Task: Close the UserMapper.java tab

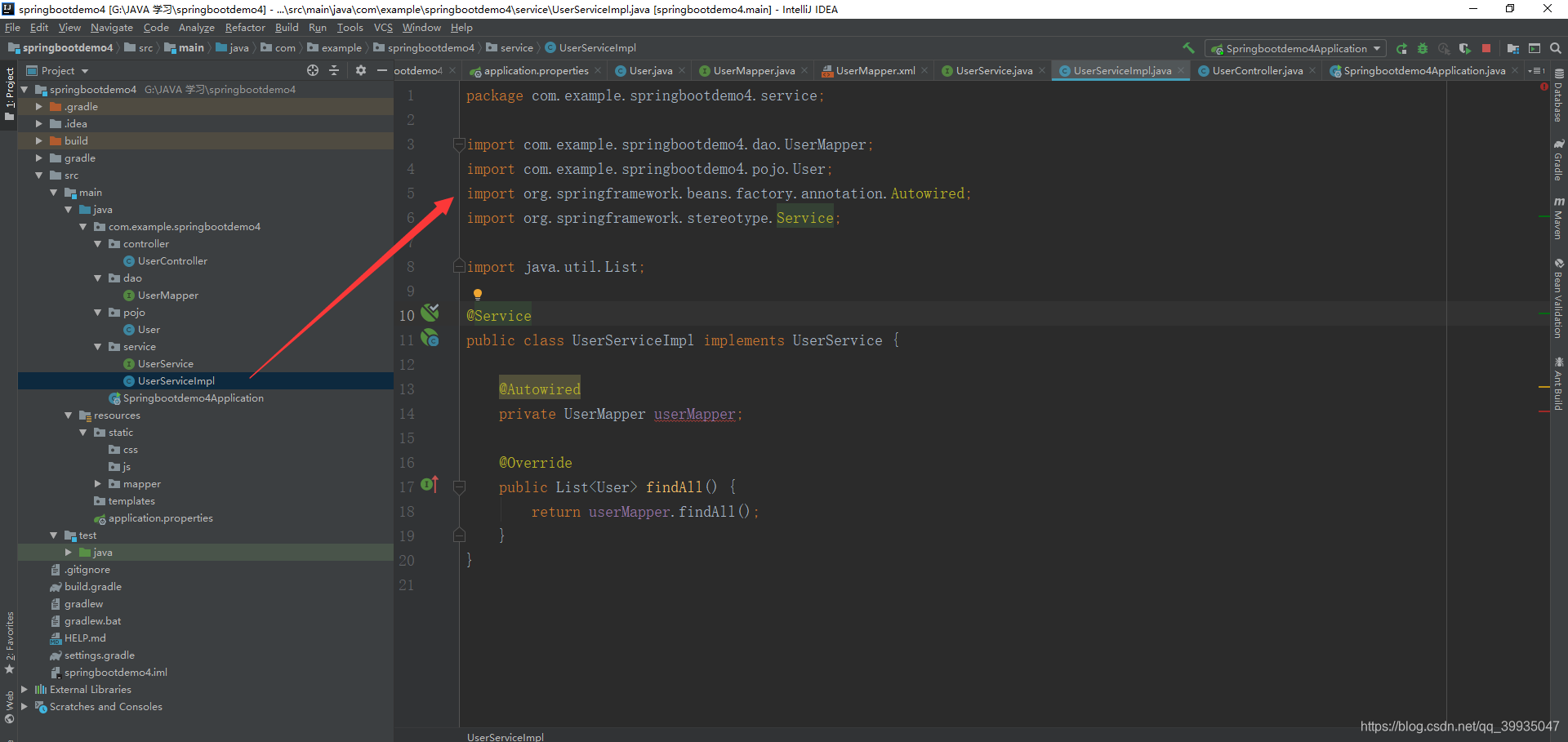Action: point(804,71)
